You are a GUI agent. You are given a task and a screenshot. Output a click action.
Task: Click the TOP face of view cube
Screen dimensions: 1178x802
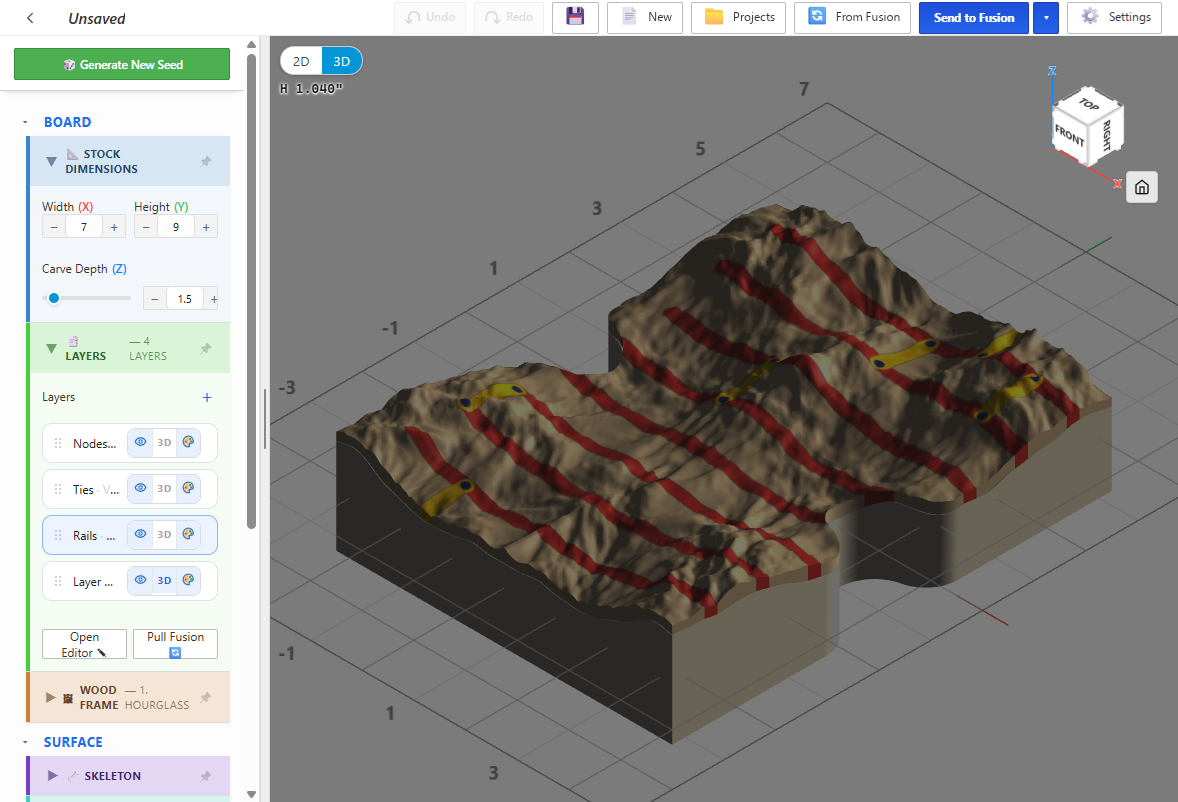[x=1089, y=104]
